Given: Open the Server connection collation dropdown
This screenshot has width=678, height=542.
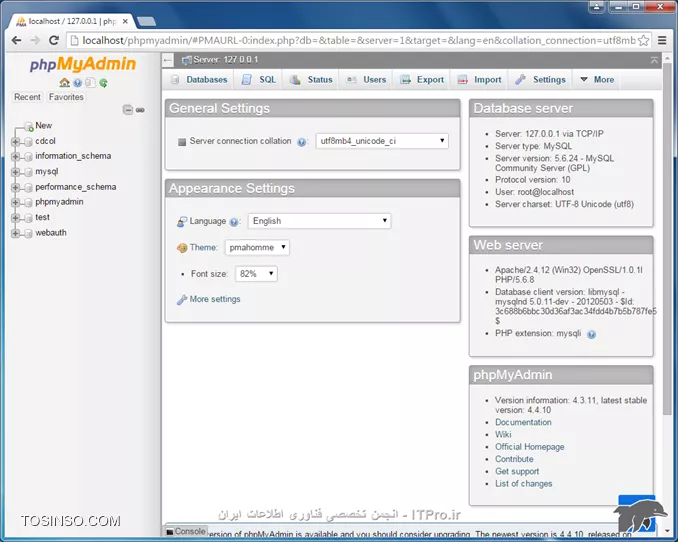Looking at the screenshot, I should click(x=382, y=141).
